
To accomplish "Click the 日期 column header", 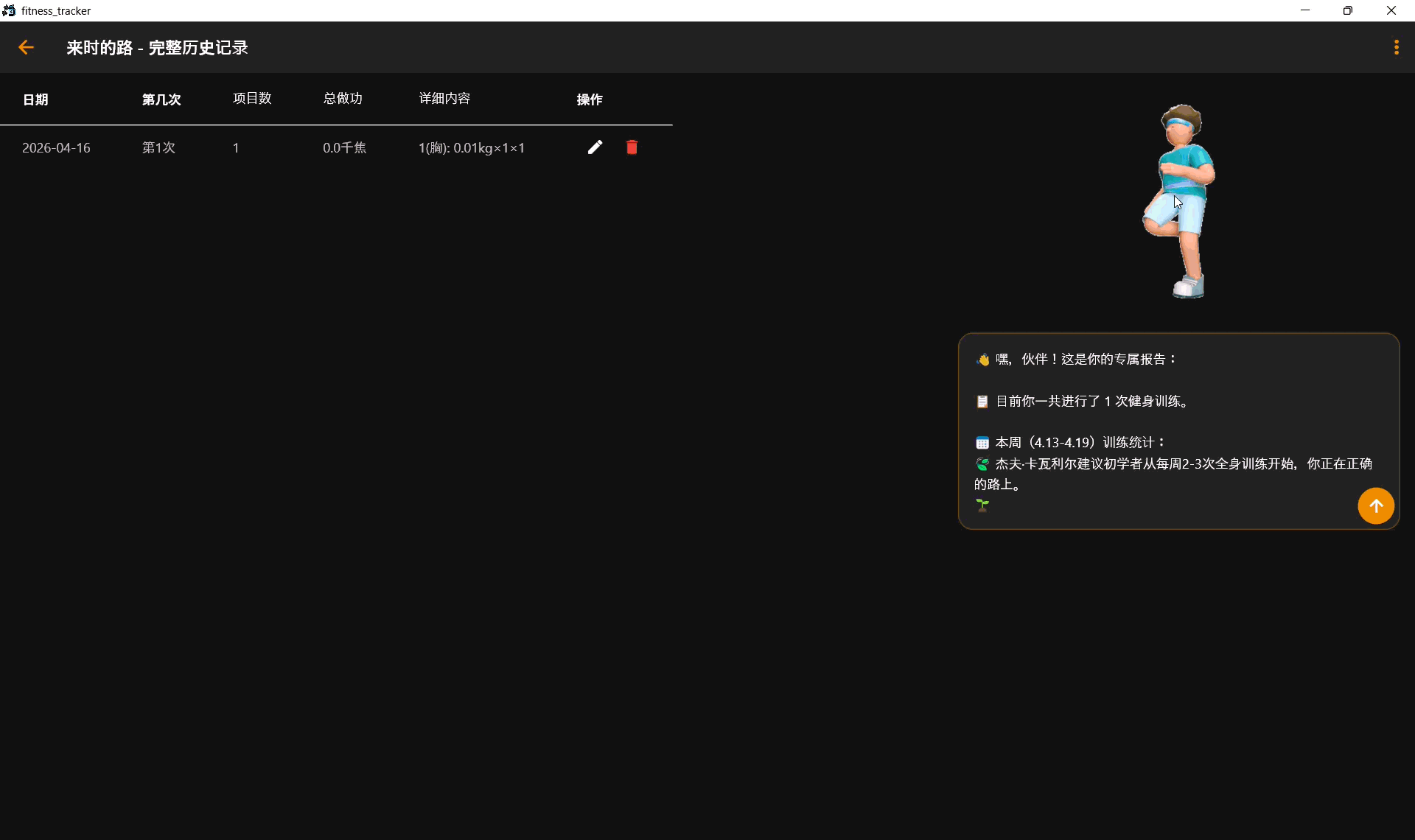I will click(x=35, y=99).
